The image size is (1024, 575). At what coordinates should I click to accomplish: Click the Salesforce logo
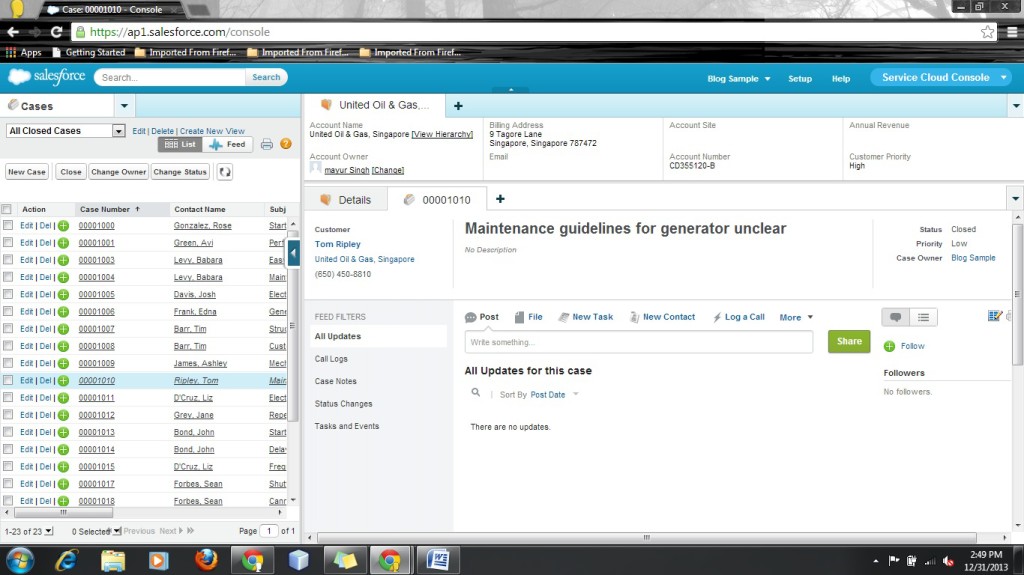coord(46,76)
